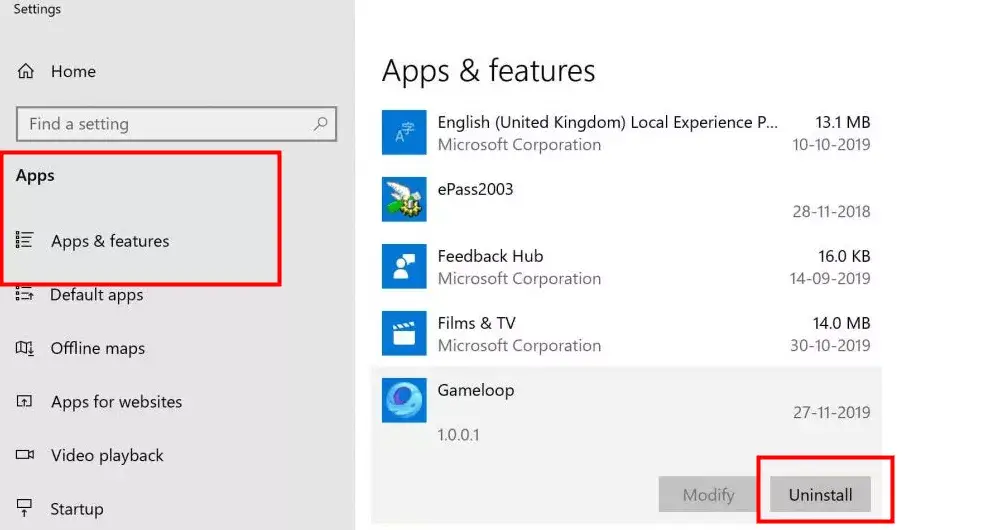
Task: Click the Apps for websites icon
Action: (25, 402)
